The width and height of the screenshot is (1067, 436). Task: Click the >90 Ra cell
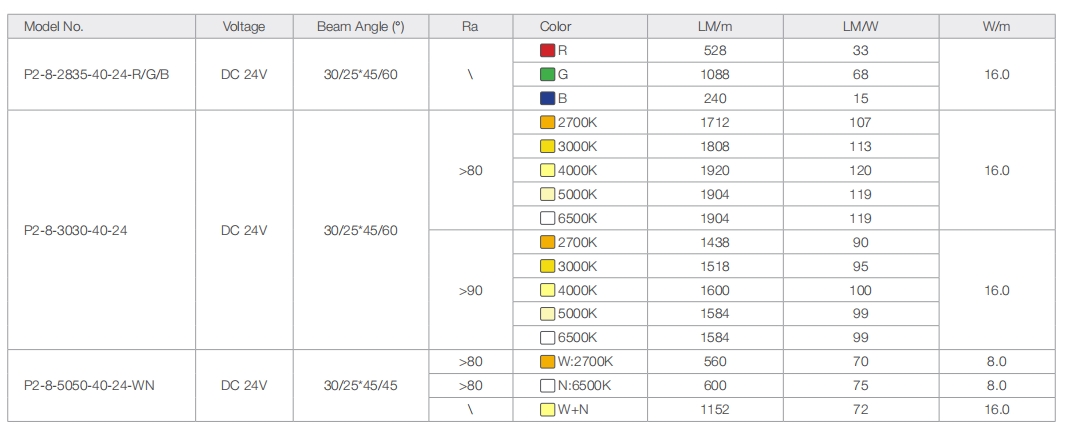click(x=470, y=290)
